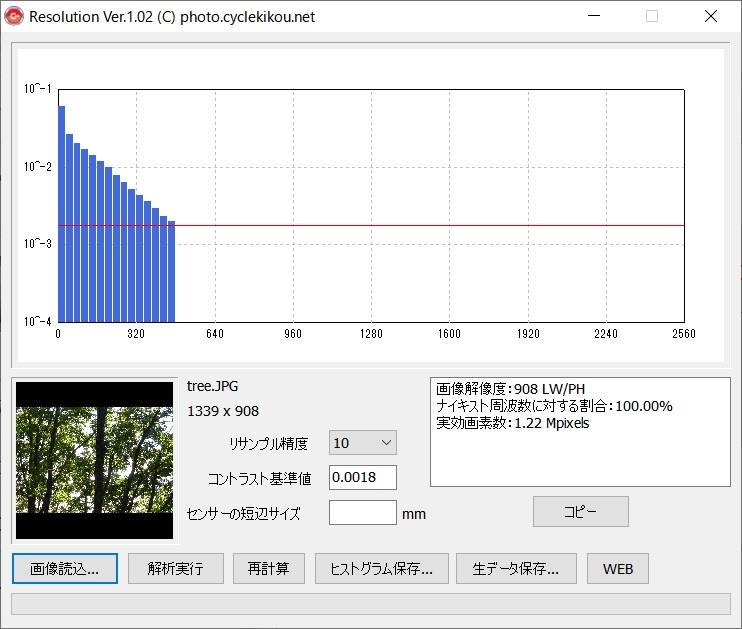
Task: Click the 生データ保存... button
Action: coord(516,568)
